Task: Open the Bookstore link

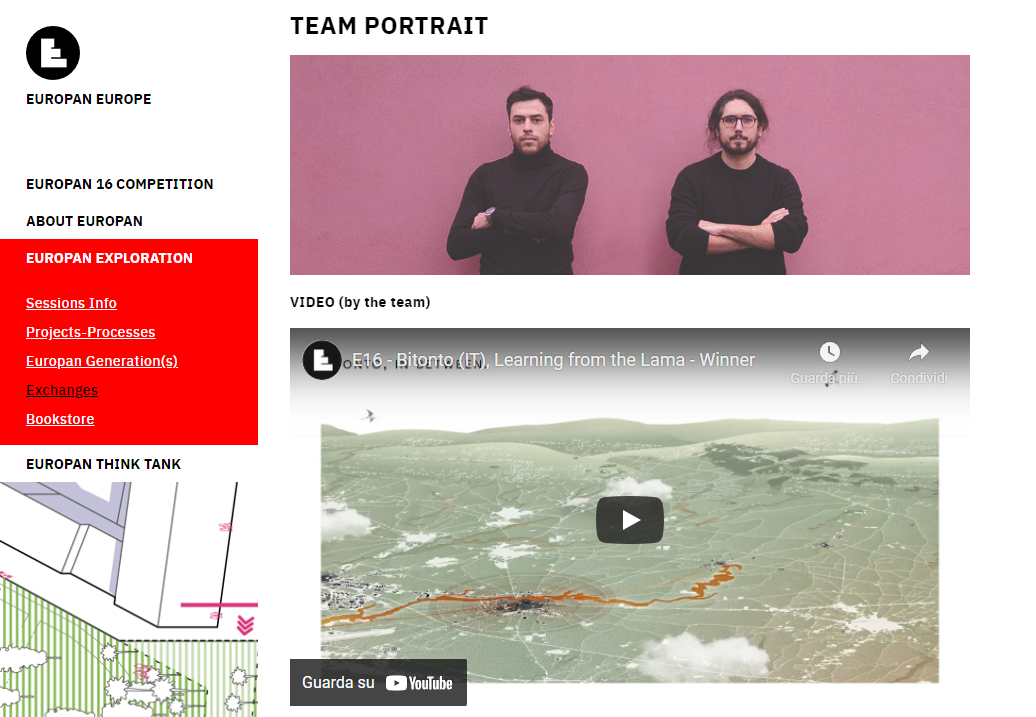Action: click(x=60, y=420)
